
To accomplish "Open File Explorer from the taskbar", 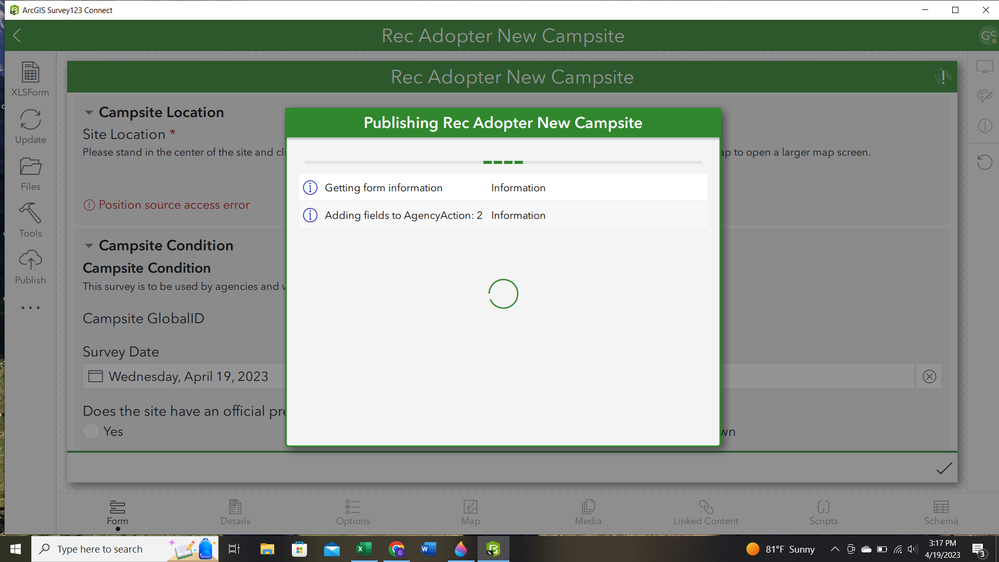I will (x=267, y=549).
